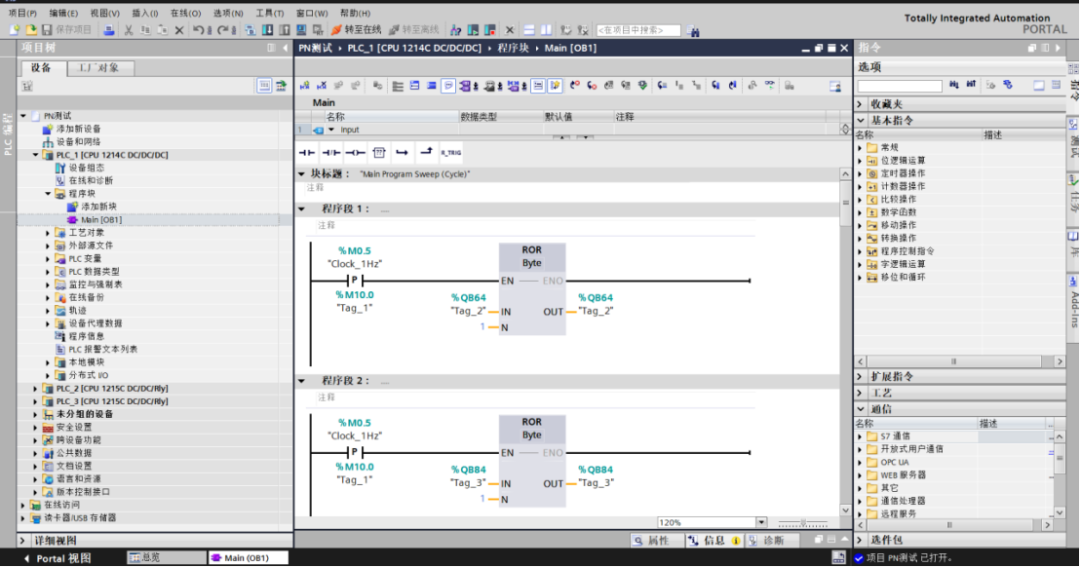This screenshot has width=1080, height=567.
Task: Select 设备组态 under PLC_1
Action: (86, 168)
